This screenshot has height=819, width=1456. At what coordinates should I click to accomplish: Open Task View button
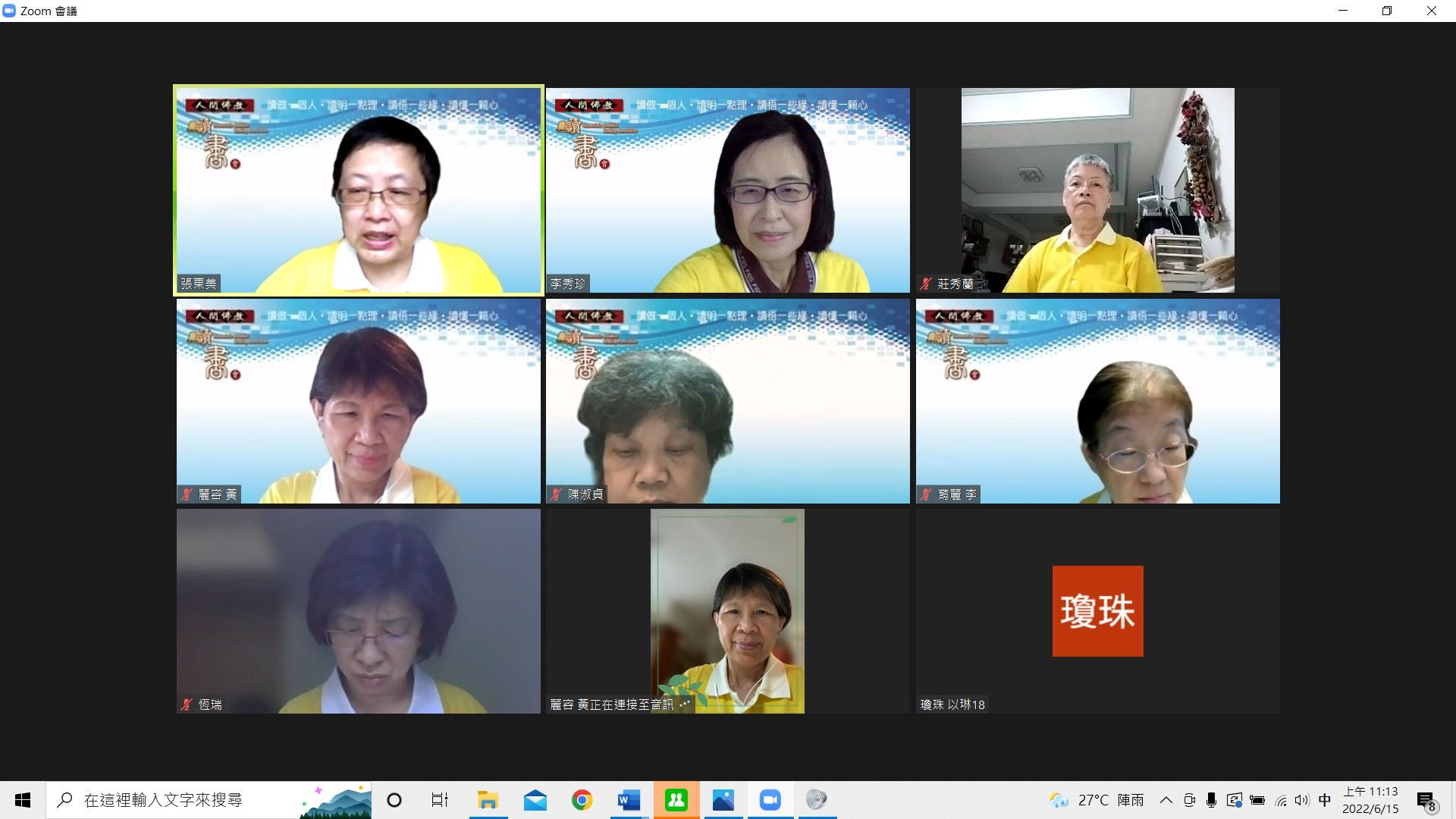pos(440,800)
